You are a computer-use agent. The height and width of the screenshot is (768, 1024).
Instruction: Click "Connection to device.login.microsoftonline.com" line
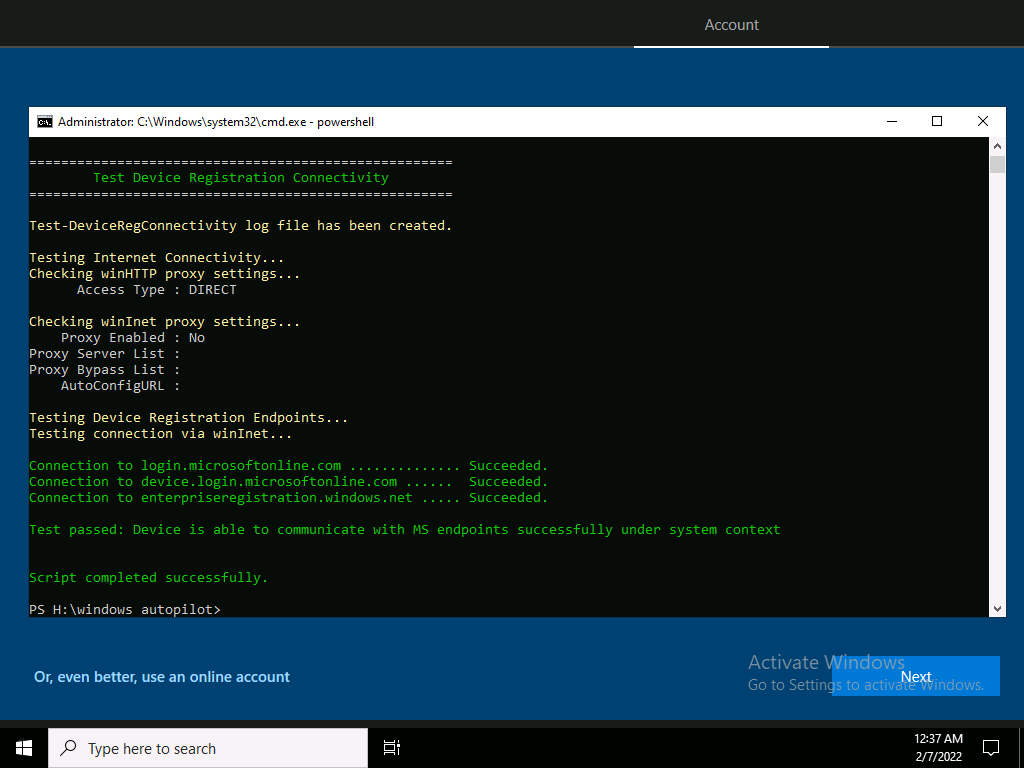click(288, 481)
